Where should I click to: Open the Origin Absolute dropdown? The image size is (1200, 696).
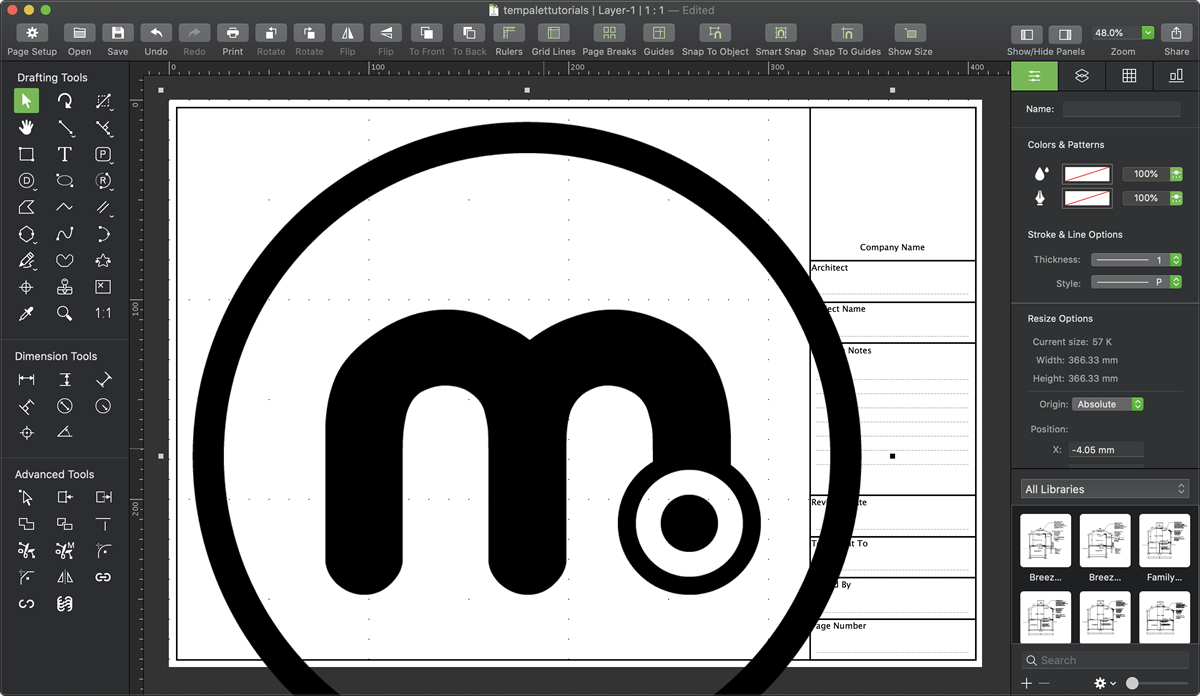point(1108,404)
